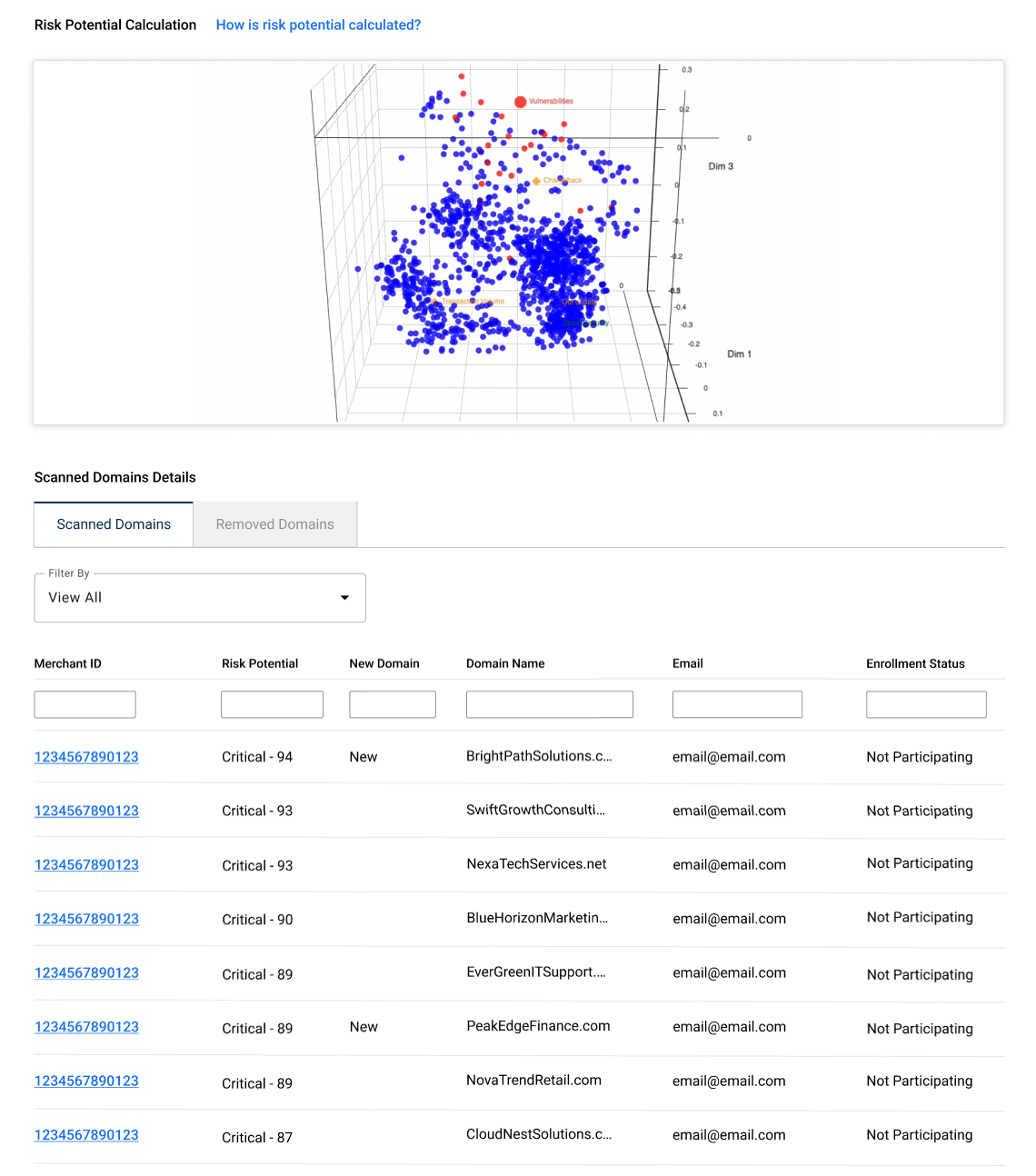Open the 'How is risk potential calculated?' link
The width and height of the screenshot is (1036, 1176).
tap(318, 25)
